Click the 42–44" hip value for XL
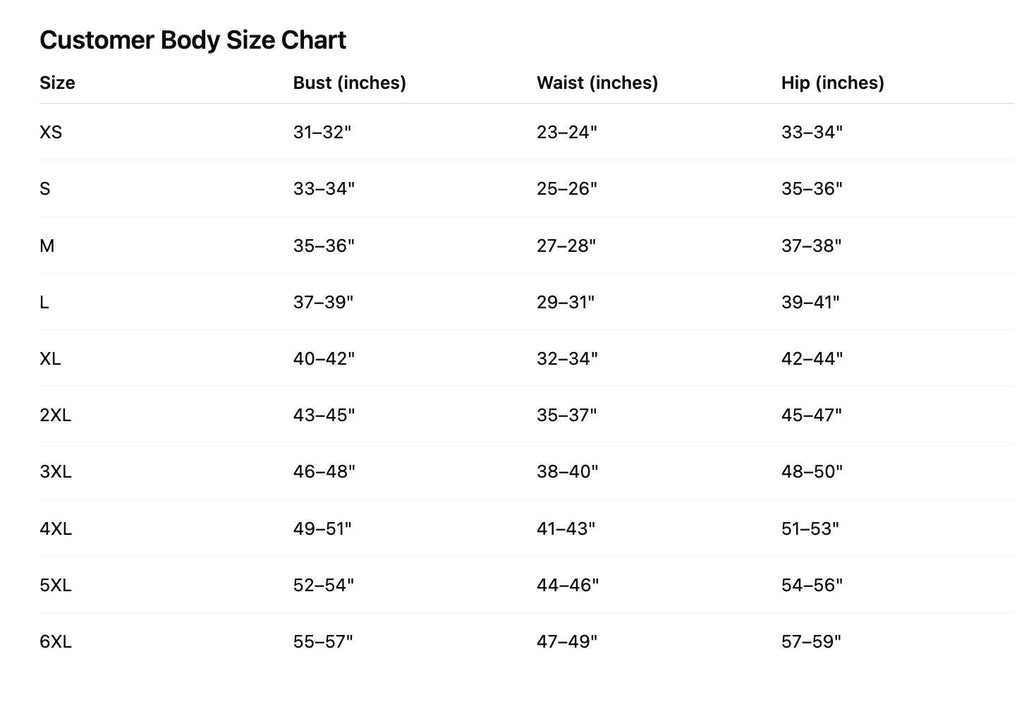The height and width of the screenshot is (714, 1024). click(812, 359)
